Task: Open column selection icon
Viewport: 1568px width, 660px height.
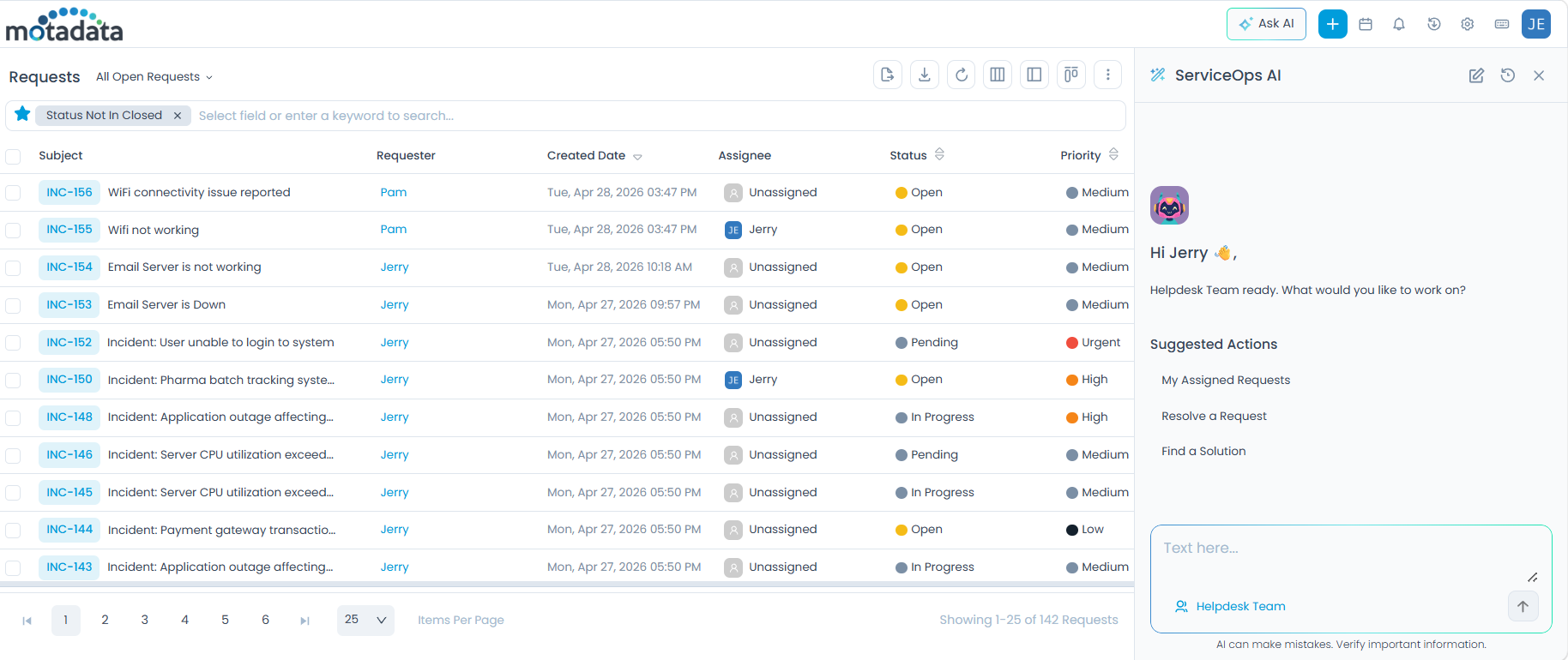Action: click(998, 75)
